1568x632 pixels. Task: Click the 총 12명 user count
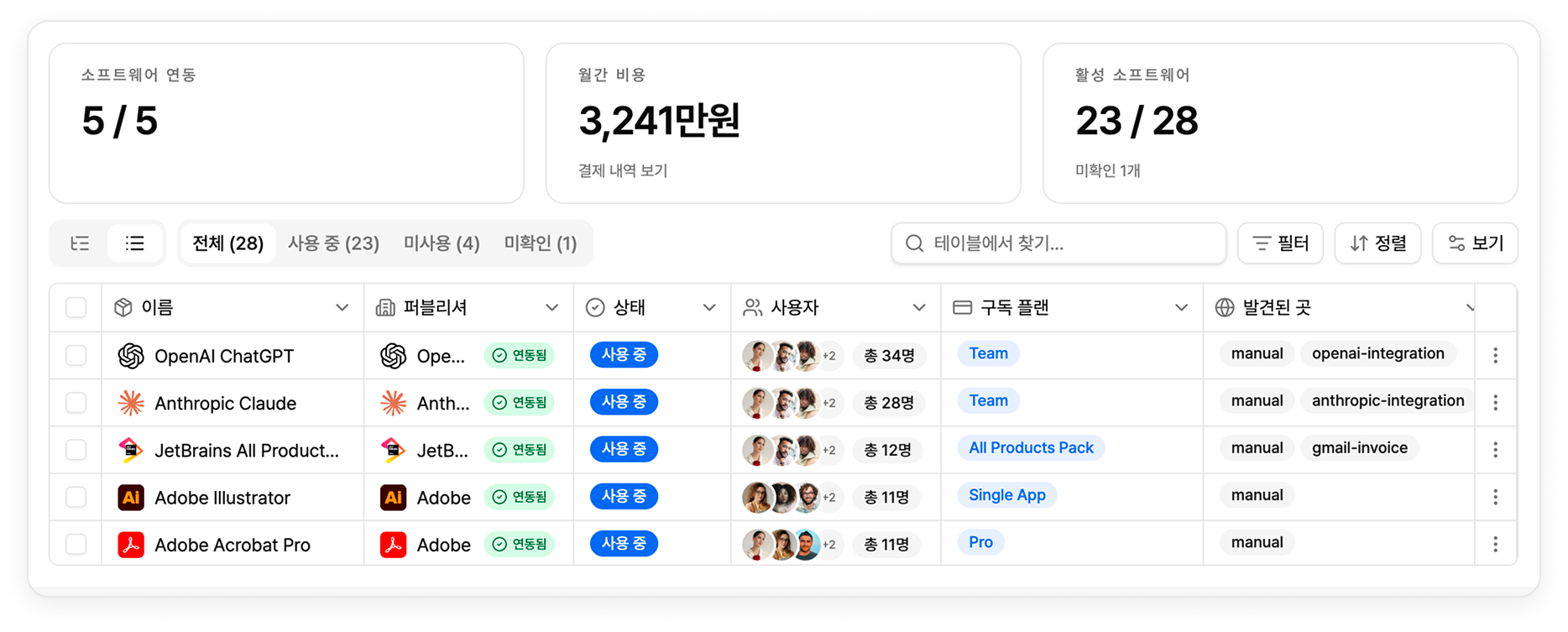click(x=888, y=450)
